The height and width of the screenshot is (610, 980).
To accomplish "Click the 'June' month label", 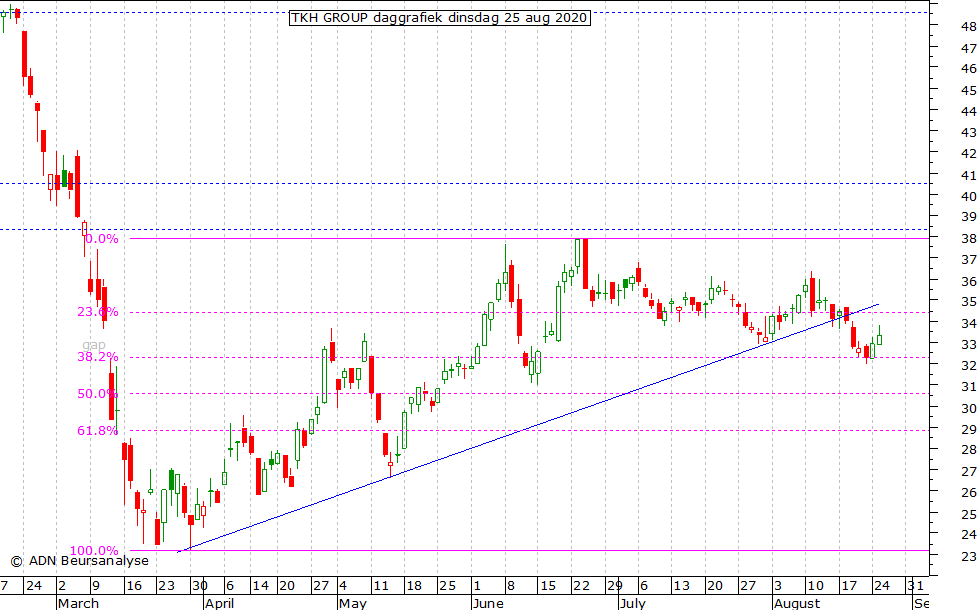I will pyautogui.click(x=488, y=603).
